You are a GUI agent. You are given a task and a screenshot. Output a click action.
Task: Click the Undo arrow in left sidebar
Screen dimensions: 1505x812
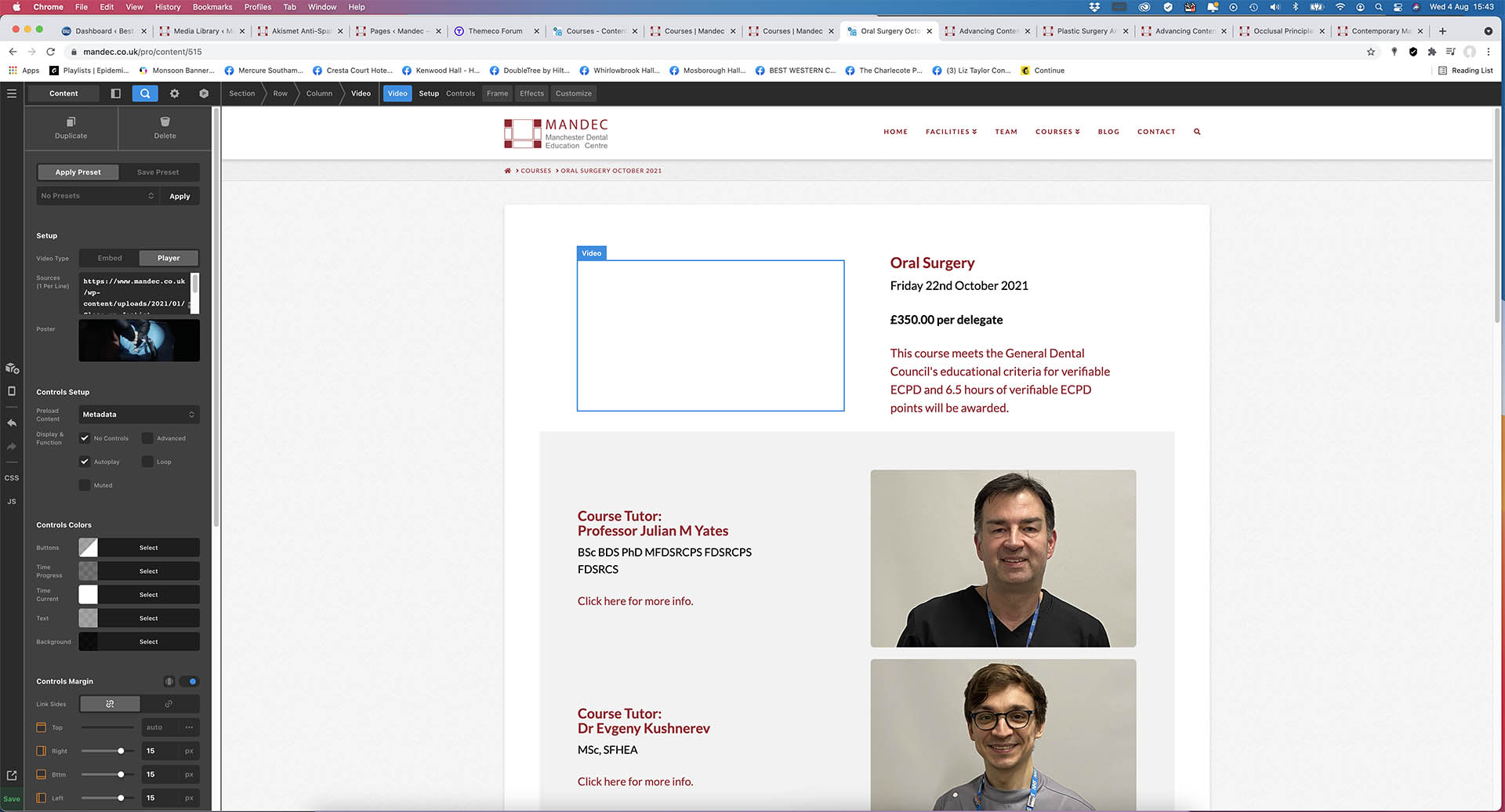12,422
